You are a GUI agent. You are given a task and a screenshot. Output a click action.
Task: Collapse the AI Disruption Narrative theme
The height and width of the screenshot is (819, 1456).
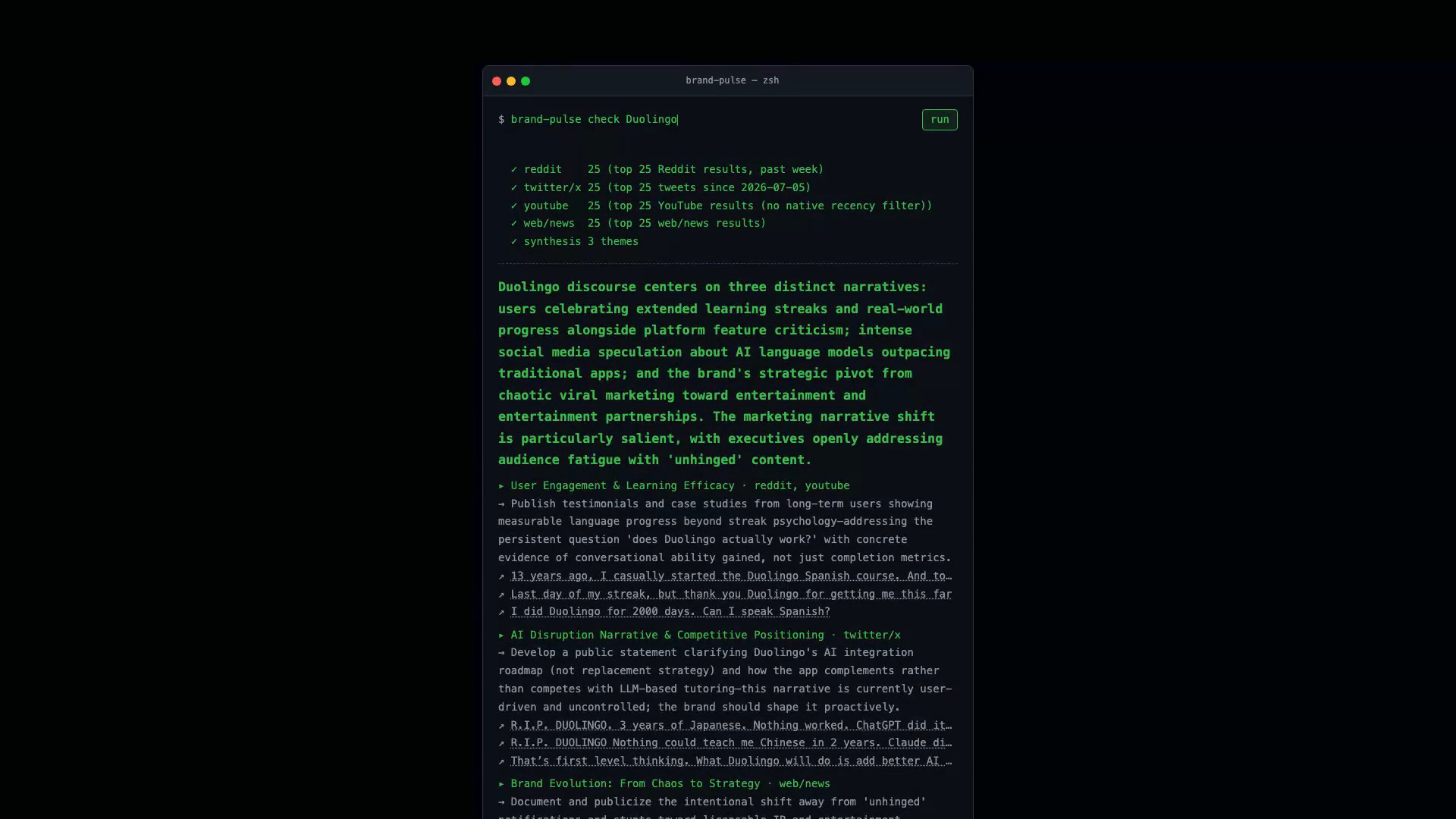(x=699, y=635)
